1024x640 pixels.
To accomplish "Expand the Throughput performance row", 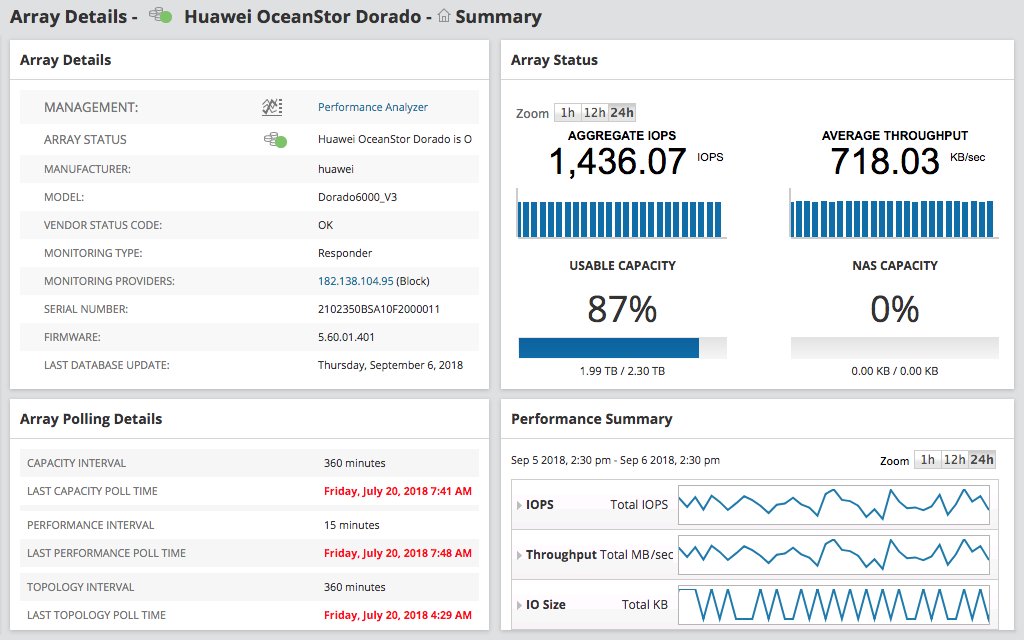I will click(519, 555).
